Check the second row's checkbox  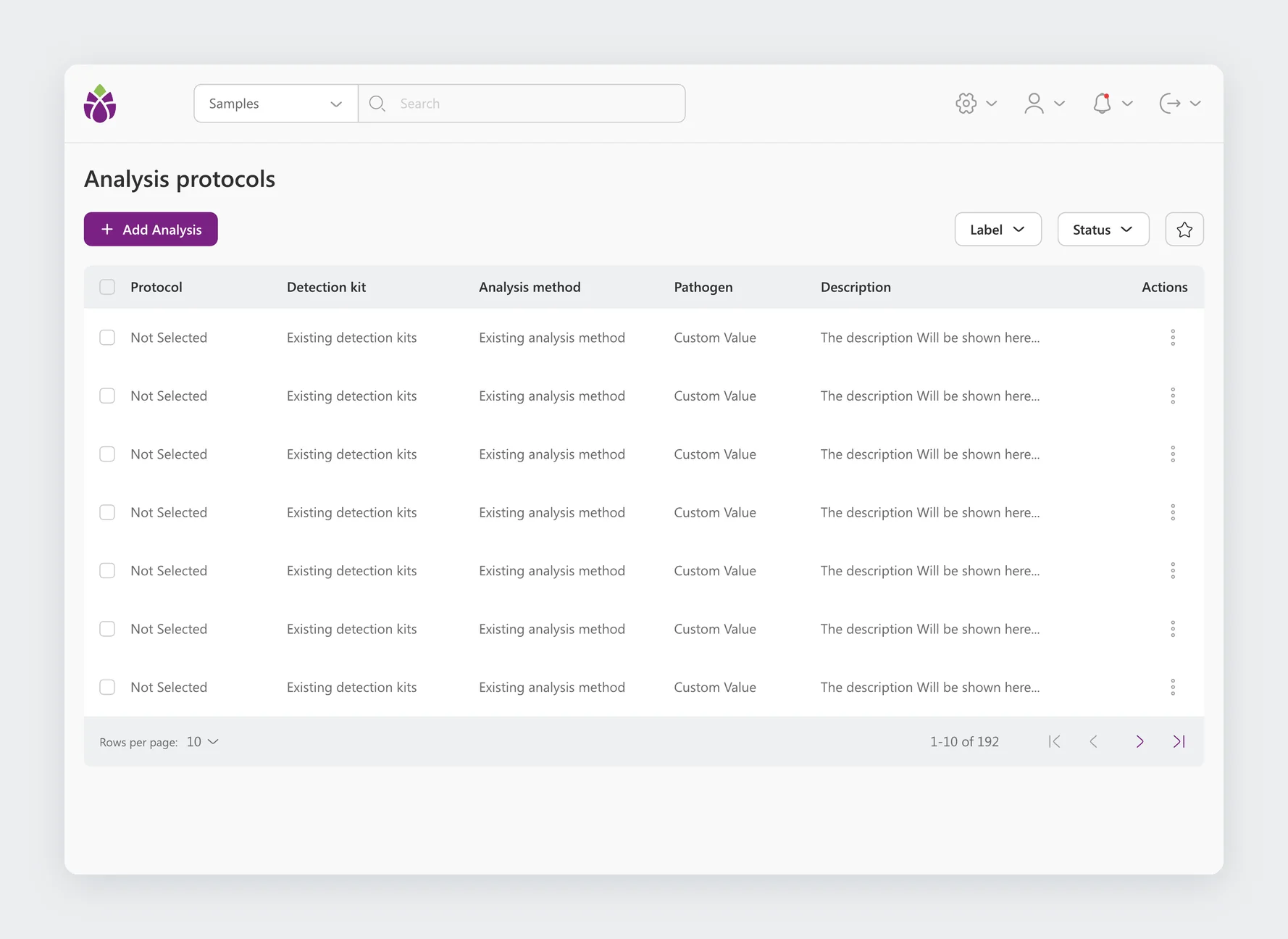107,396
